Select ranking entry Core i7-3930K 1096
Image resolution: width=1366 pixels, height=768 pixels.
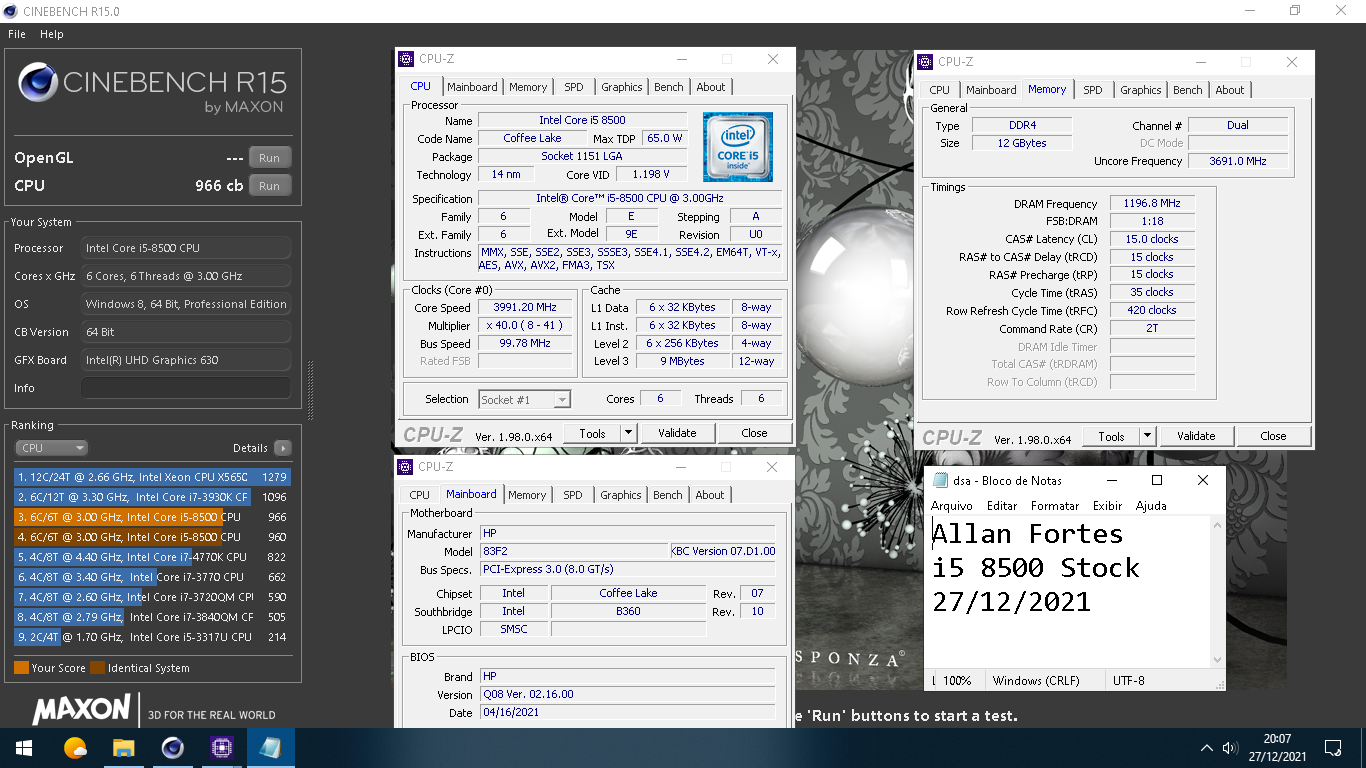[152, 497]
